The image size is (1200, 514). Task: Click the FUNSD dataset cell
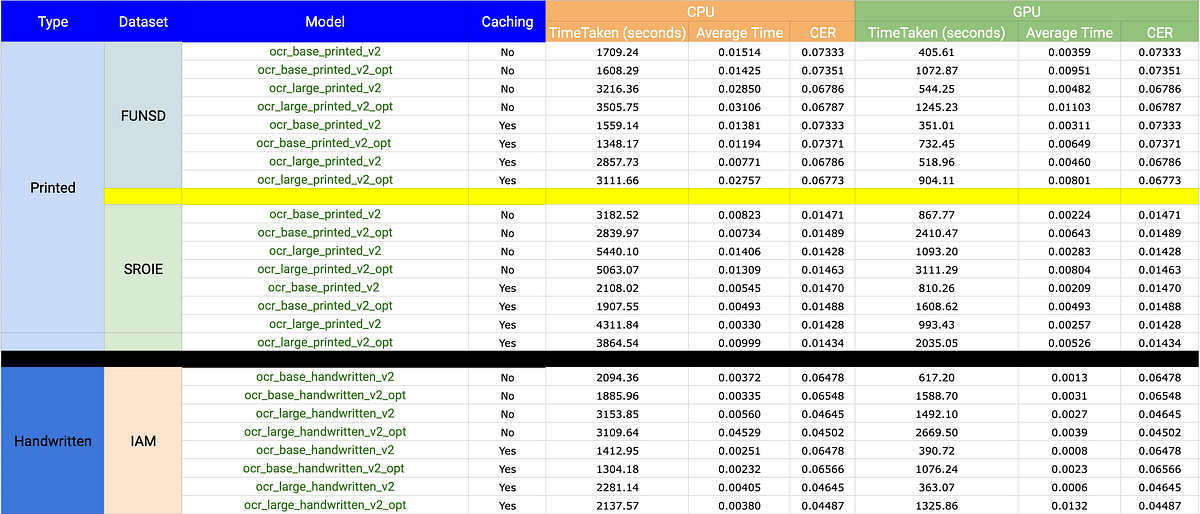(143, 115)
